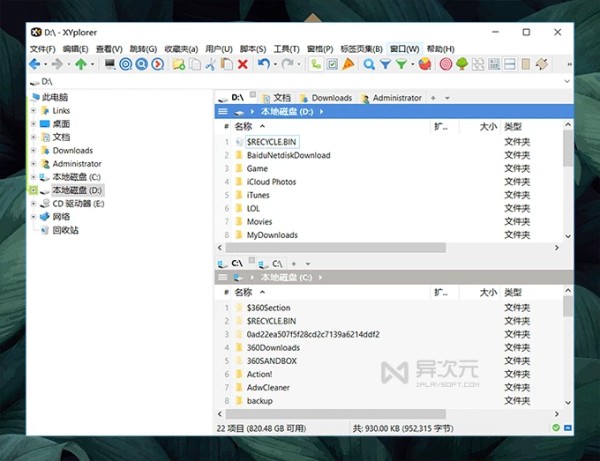The image size is (600, 461).
Task: Expand the 本地磁盘 (C:) tree node
Action: pyautogui.click(x=34, y=177)
